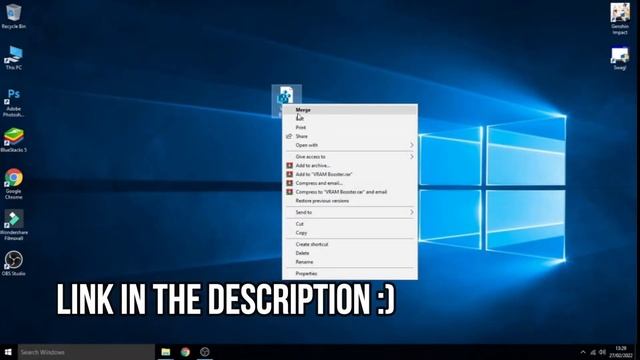The width and height of the screenshot is (640, 360).
Task: Open OBS Studio from the taskbar
Action: (204, 352)
